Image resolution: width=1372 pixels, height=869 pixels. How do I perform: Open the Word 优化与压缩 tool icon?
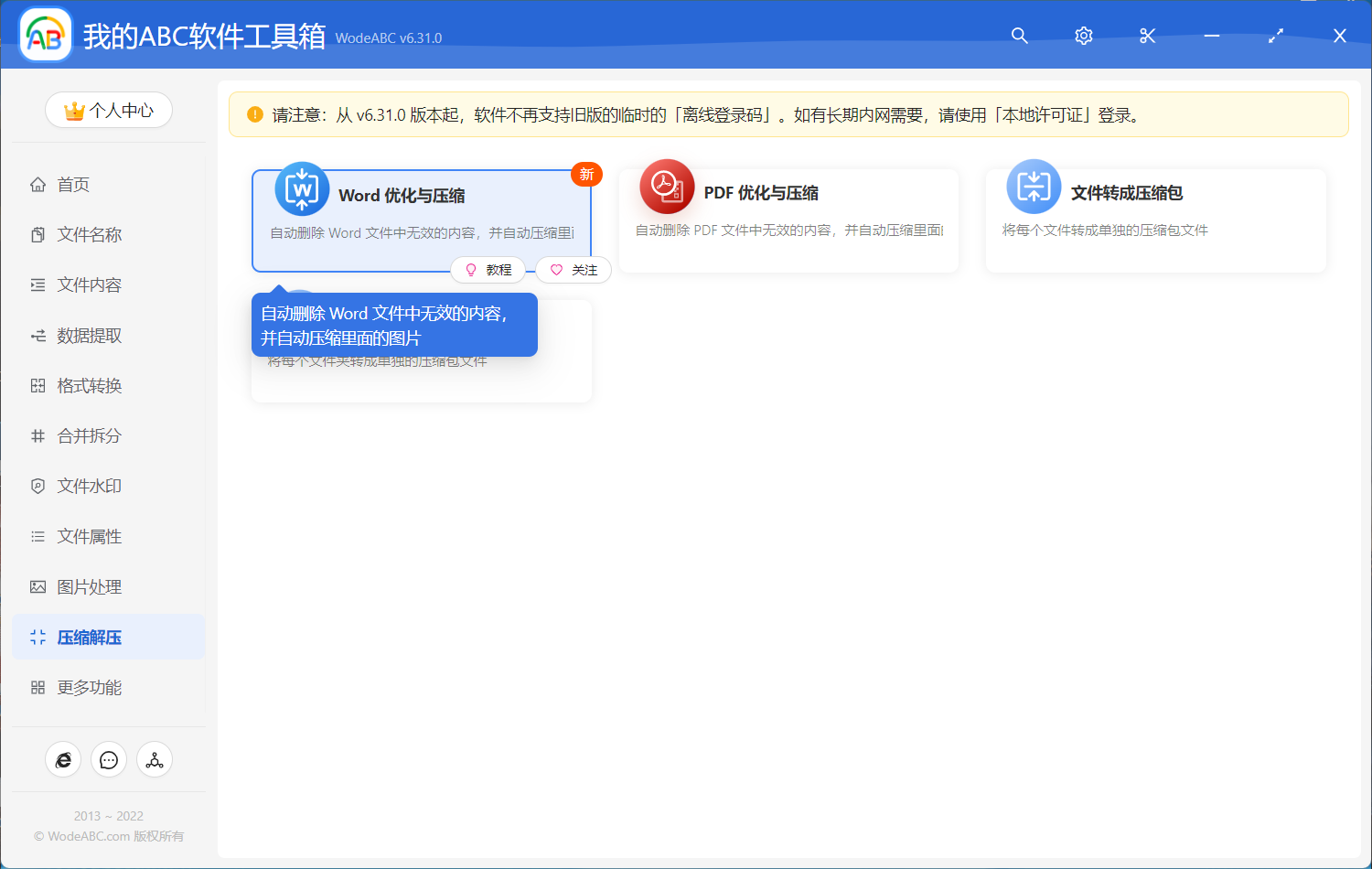pos(302,189)
